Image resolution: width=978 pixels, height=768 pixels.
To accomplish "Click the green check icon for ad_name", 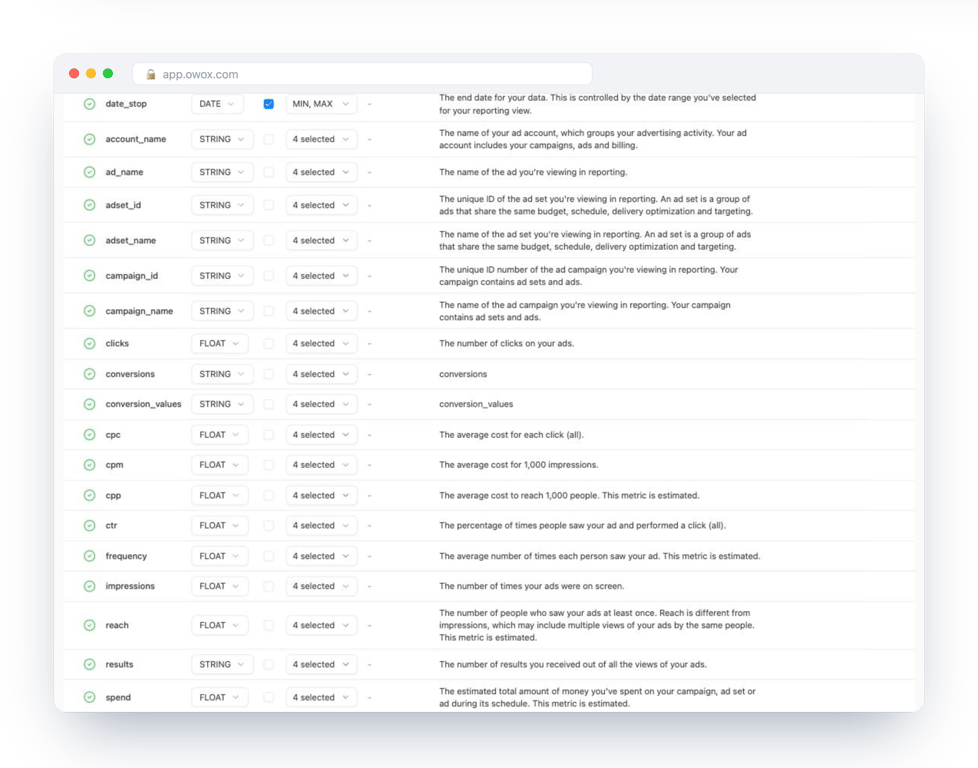I will (89, 172).
